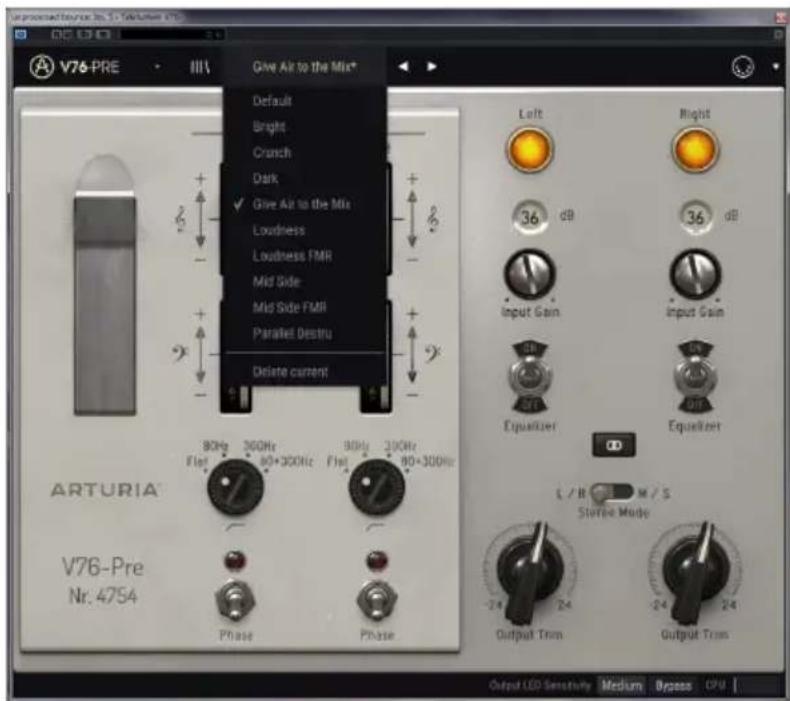Adjust the Left Input Gain knob

[530, 274]
